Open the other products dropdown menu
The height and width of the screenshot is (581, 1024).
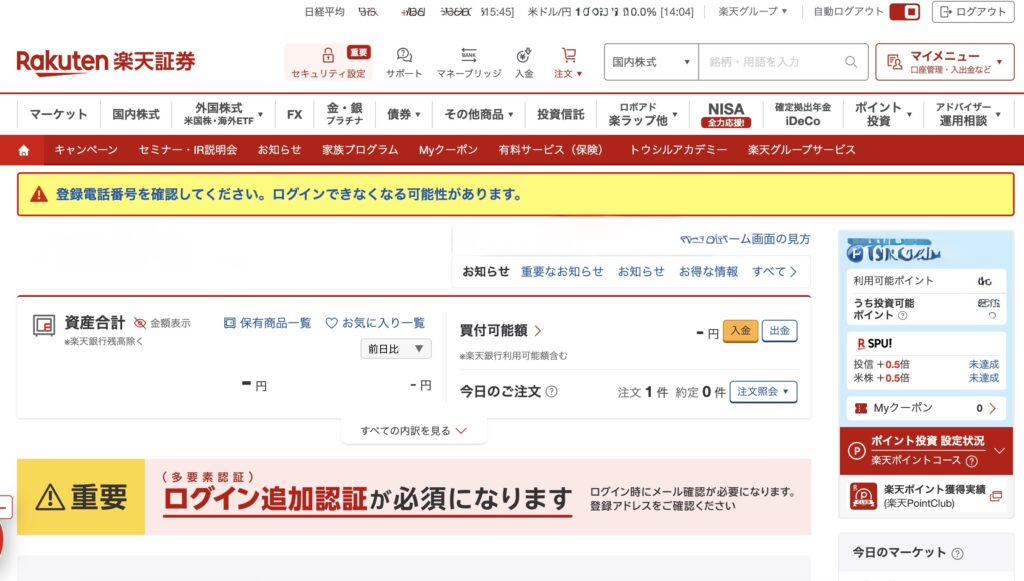[x=479, y=114]
